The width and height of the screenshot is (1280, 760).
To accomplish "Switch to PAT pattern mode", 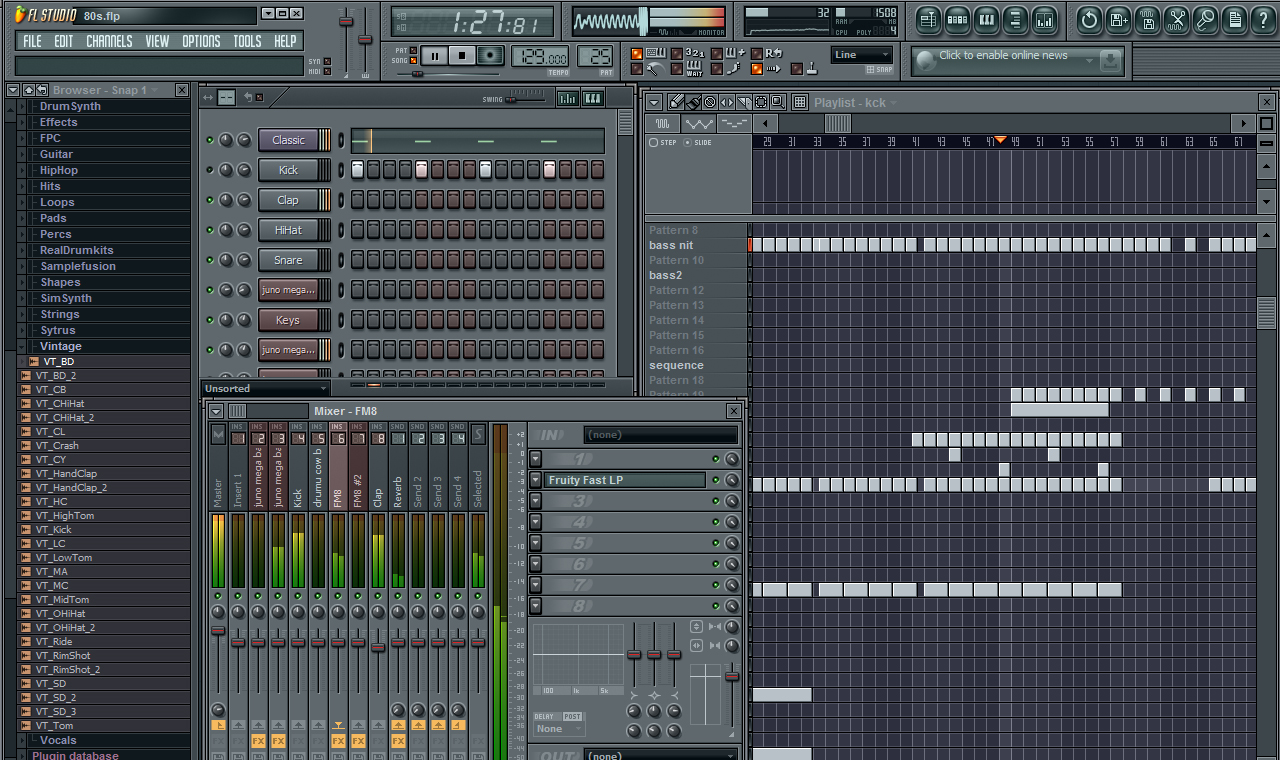I will pos(413,50).
